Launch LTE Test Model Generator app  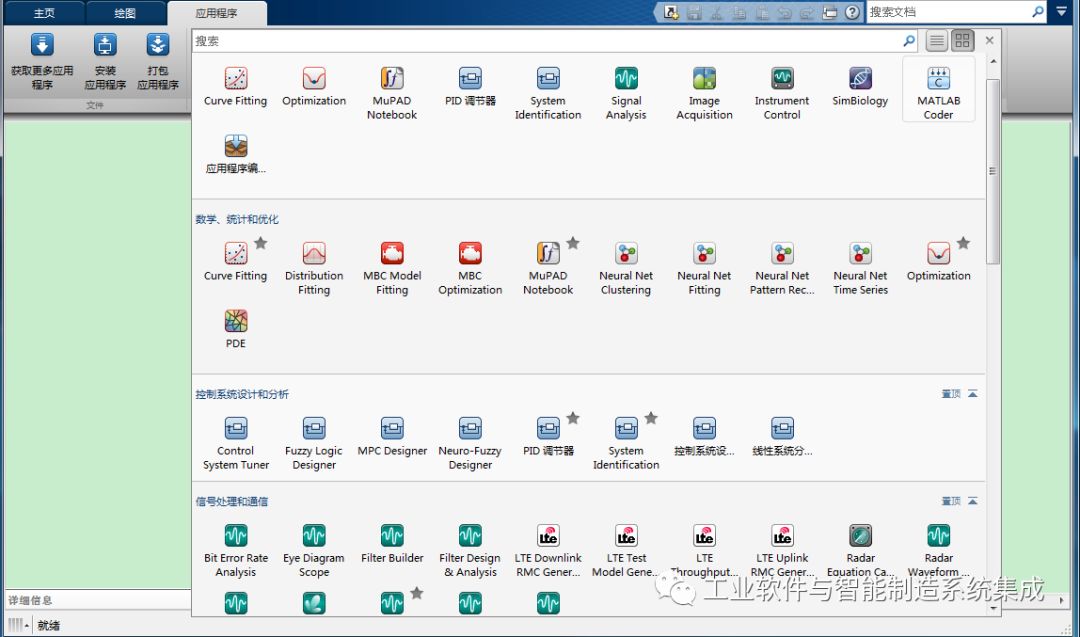626,551
